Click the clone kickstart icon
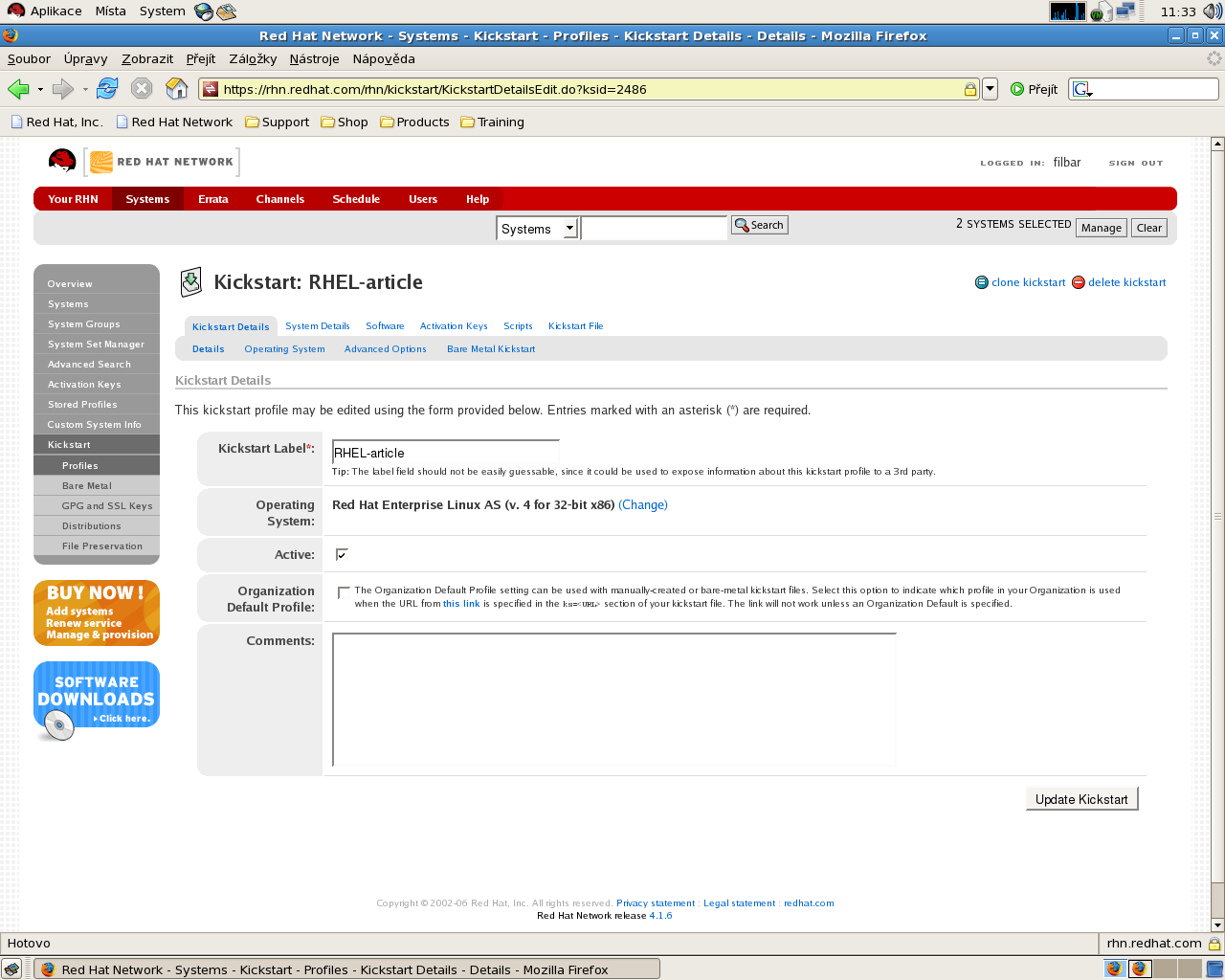Image resolution: width=1225 pixels, height=980 pixels. [981, 282]
